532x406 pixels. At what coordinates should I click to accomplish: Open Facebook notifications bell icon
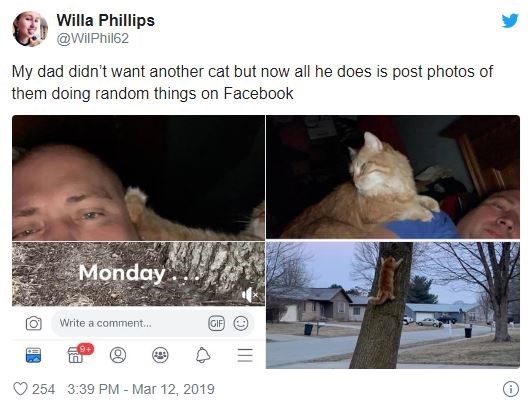coord(203,355)
